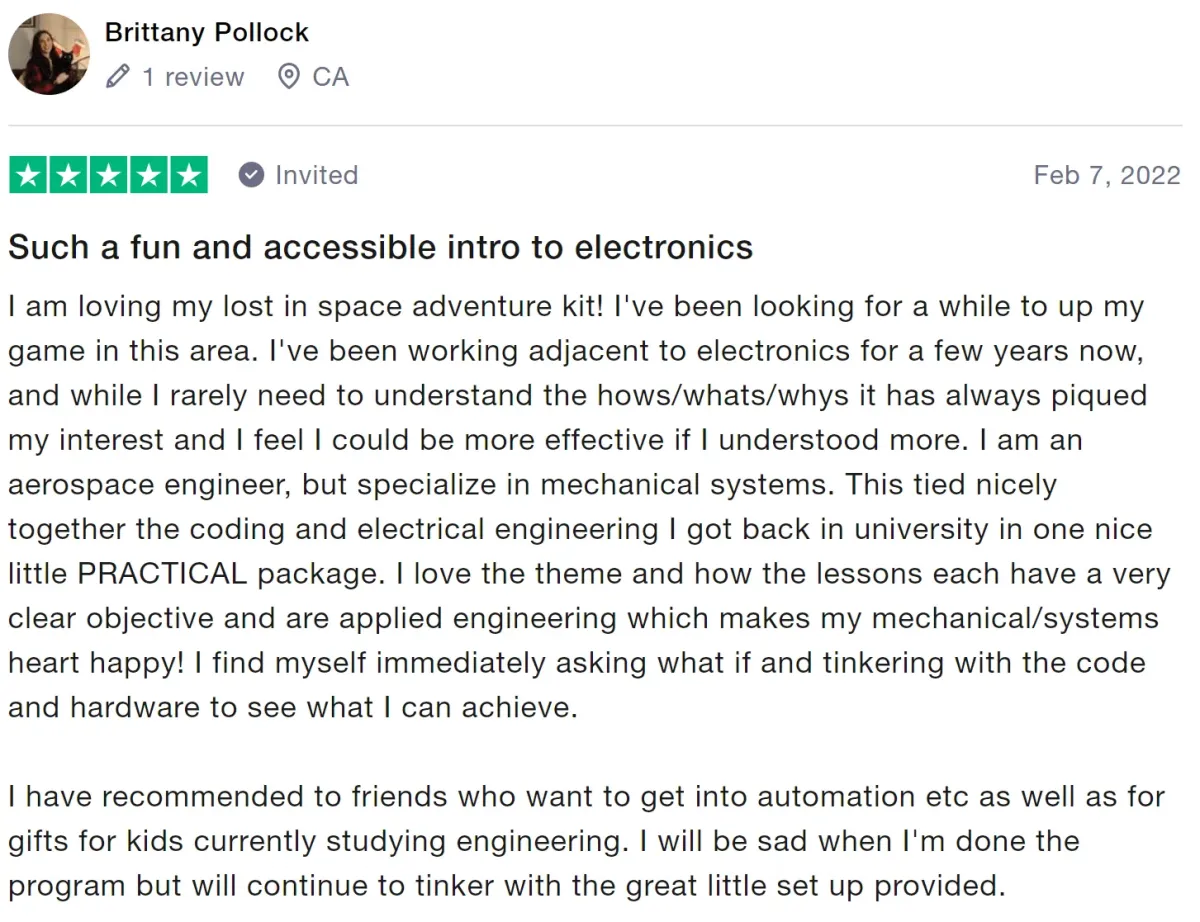Click the third green rating star

(108, 176)
